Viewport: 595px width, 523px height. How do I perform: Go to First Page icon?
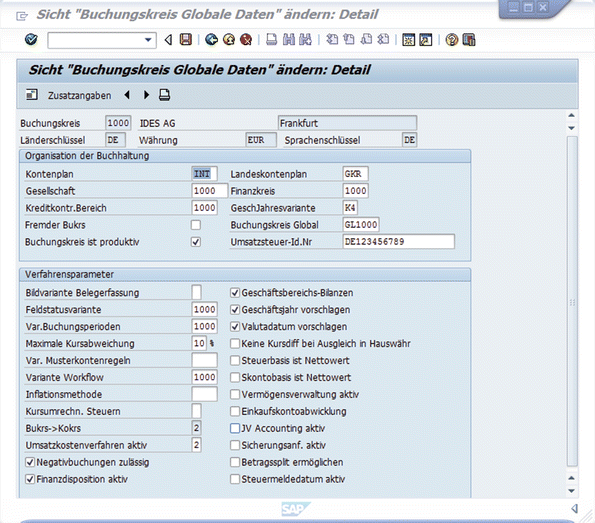click(x=332, y=39)
